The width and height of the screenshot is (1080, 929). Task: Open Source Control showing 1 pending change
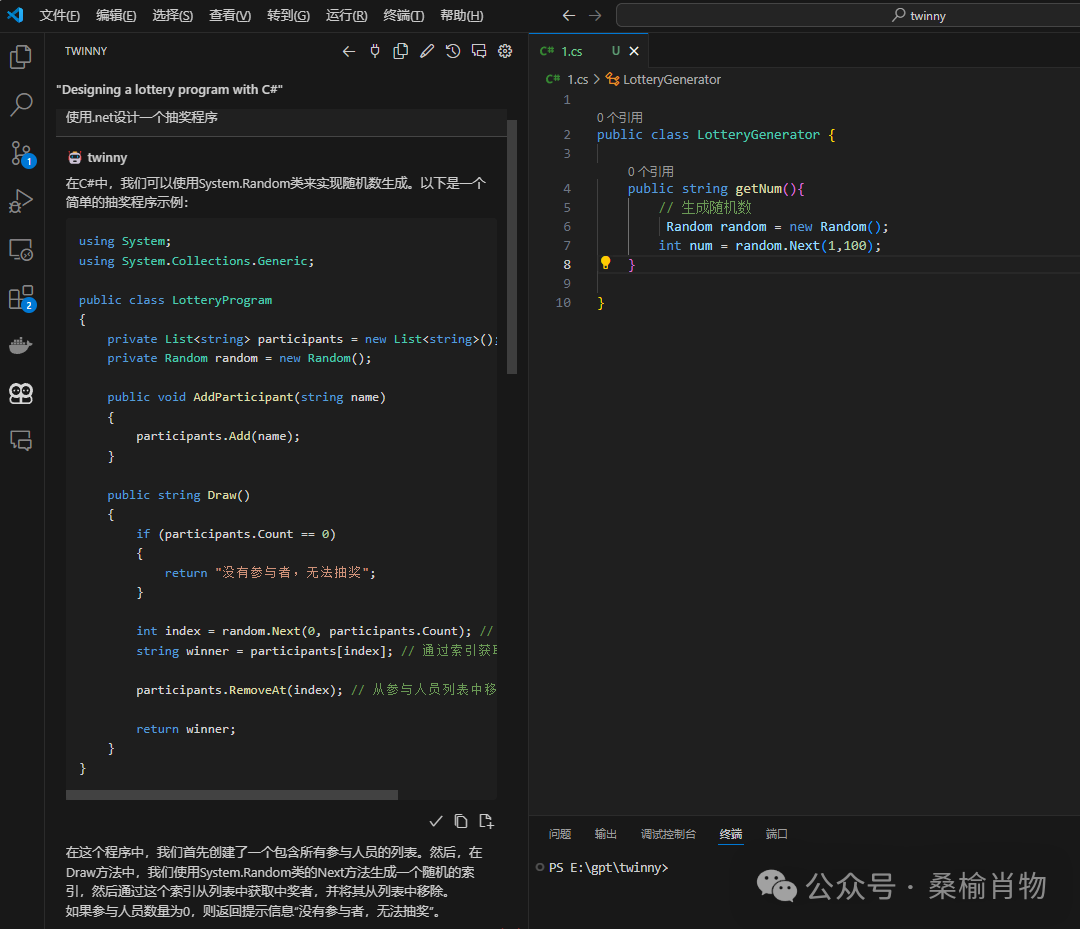[x=21, y=153]
